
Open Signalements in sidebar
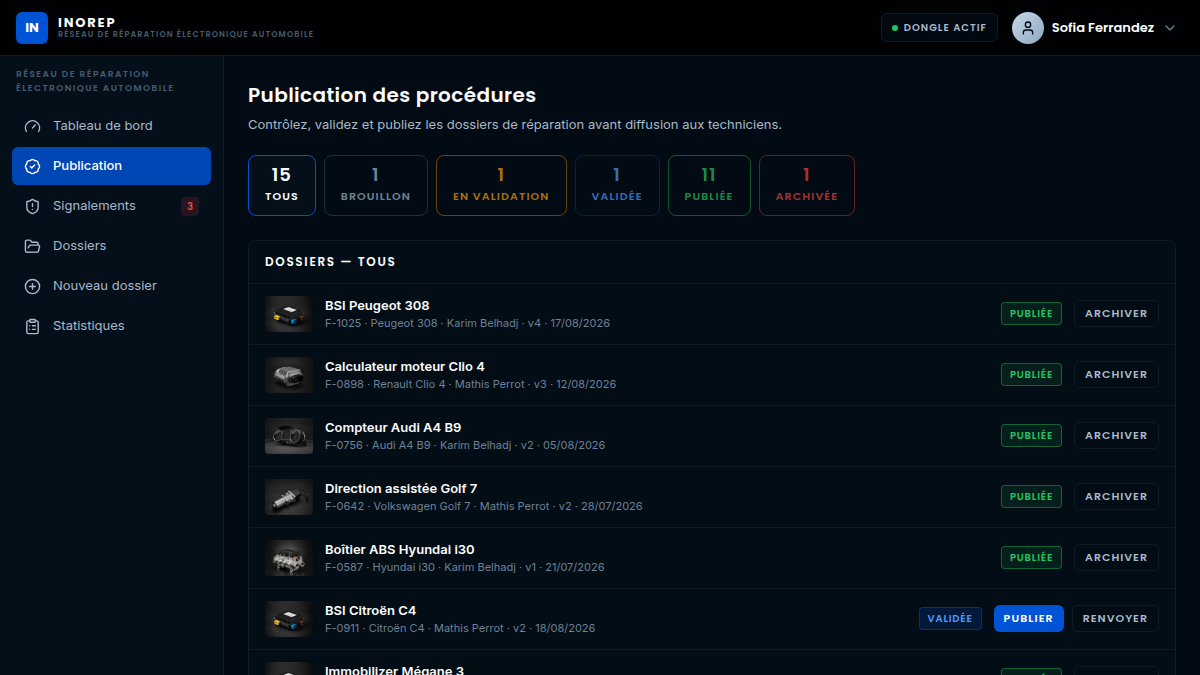[111, 206]
